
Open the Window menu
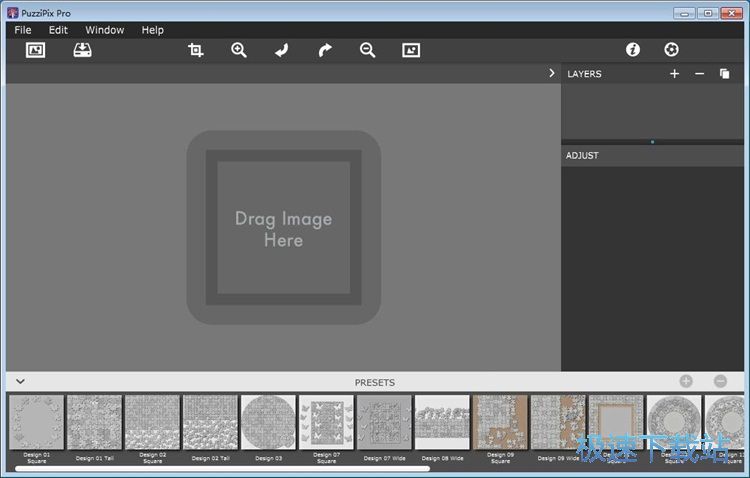(105, 30)
